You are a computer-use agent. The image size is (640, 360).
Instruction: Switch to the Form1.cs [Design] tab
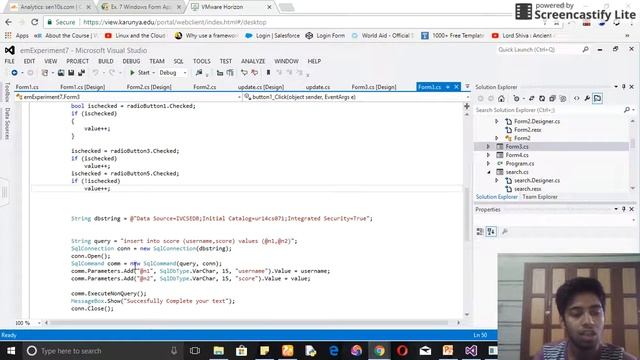point(82,87)
